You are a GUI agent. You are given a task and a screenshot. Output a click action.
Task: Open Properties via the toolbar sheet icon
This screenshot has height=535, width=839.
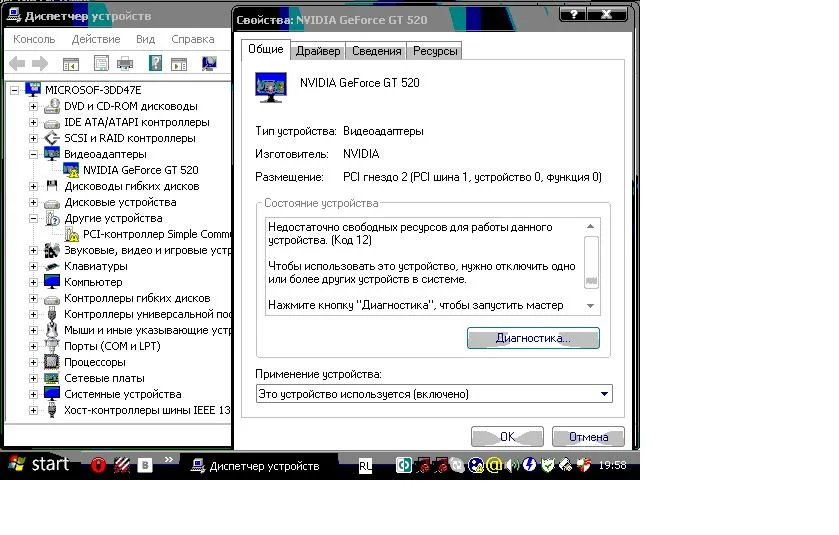pyautogui.click(x=101, y=64)
